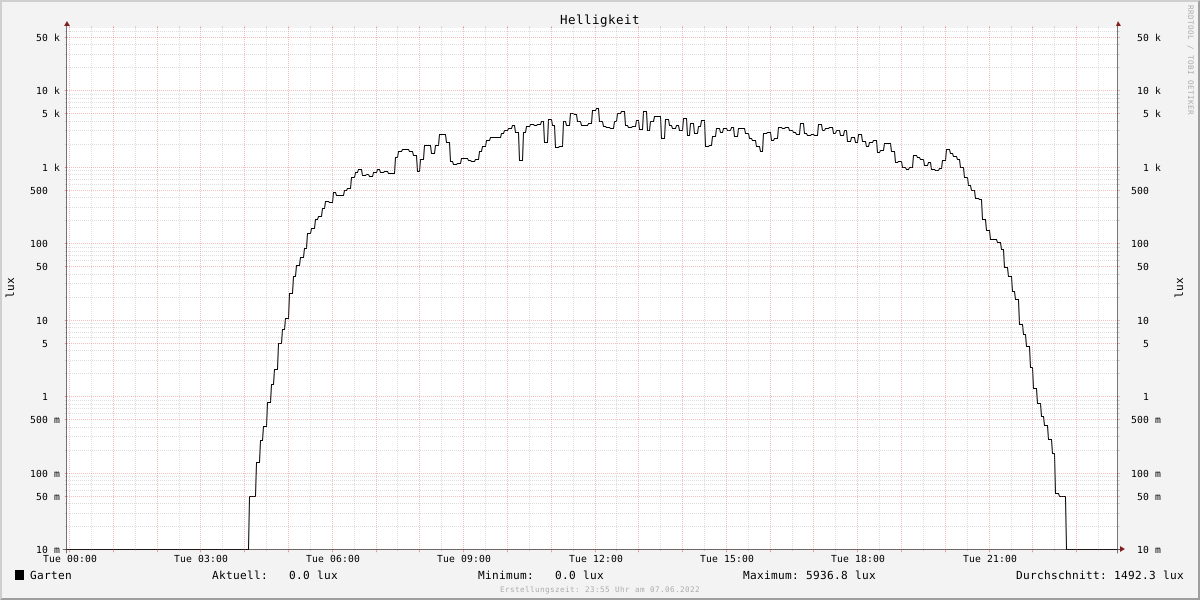1200x600 pixels.
Task: Click the left y-axis label "1 k"
Action: 51,168
